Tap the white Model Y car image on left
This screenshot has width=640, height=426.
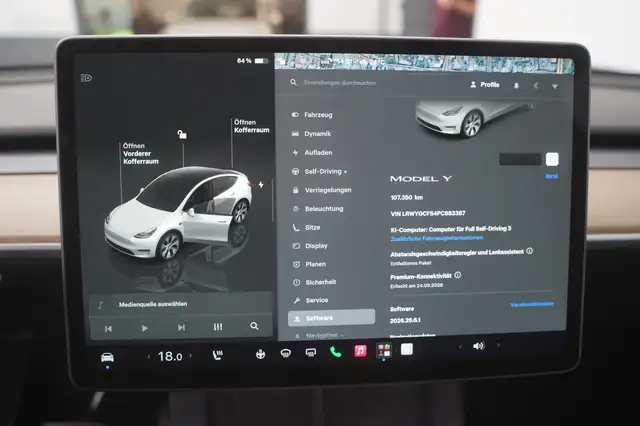(178, 212)
